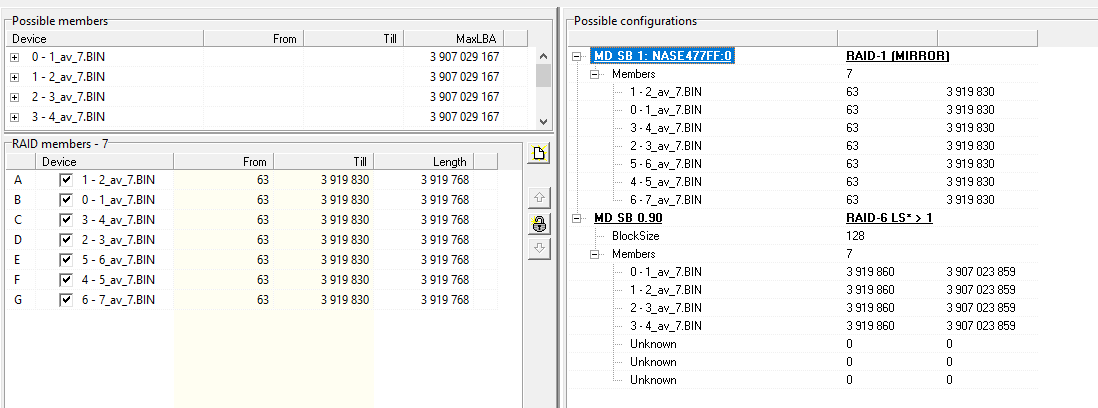Uncheck member B 0 - 1_av_7.BIN
1098x408 pixels.
pos(67,200)
